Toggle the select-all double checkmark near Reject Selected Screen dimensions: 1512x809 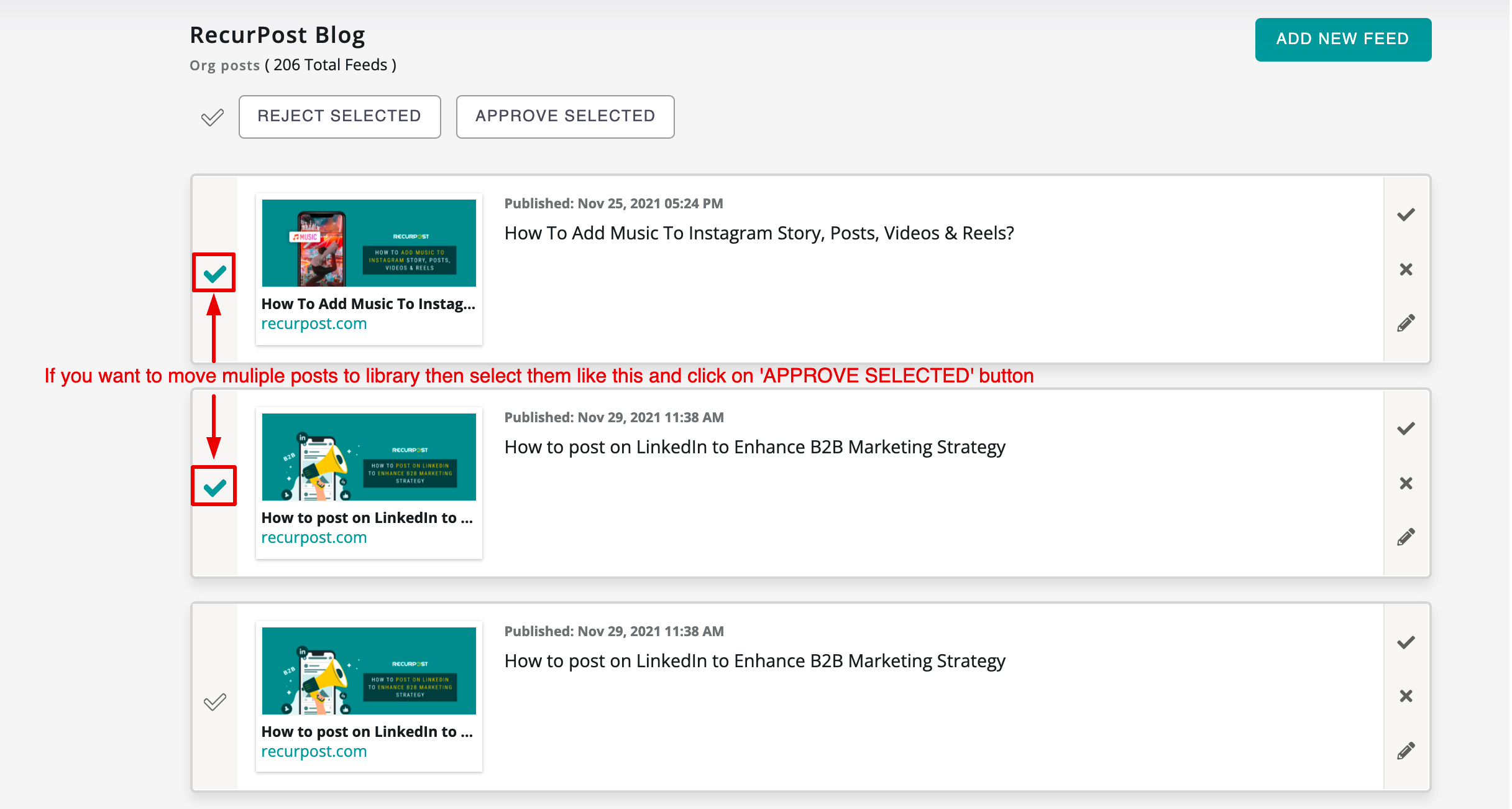[x=212, y=117]
